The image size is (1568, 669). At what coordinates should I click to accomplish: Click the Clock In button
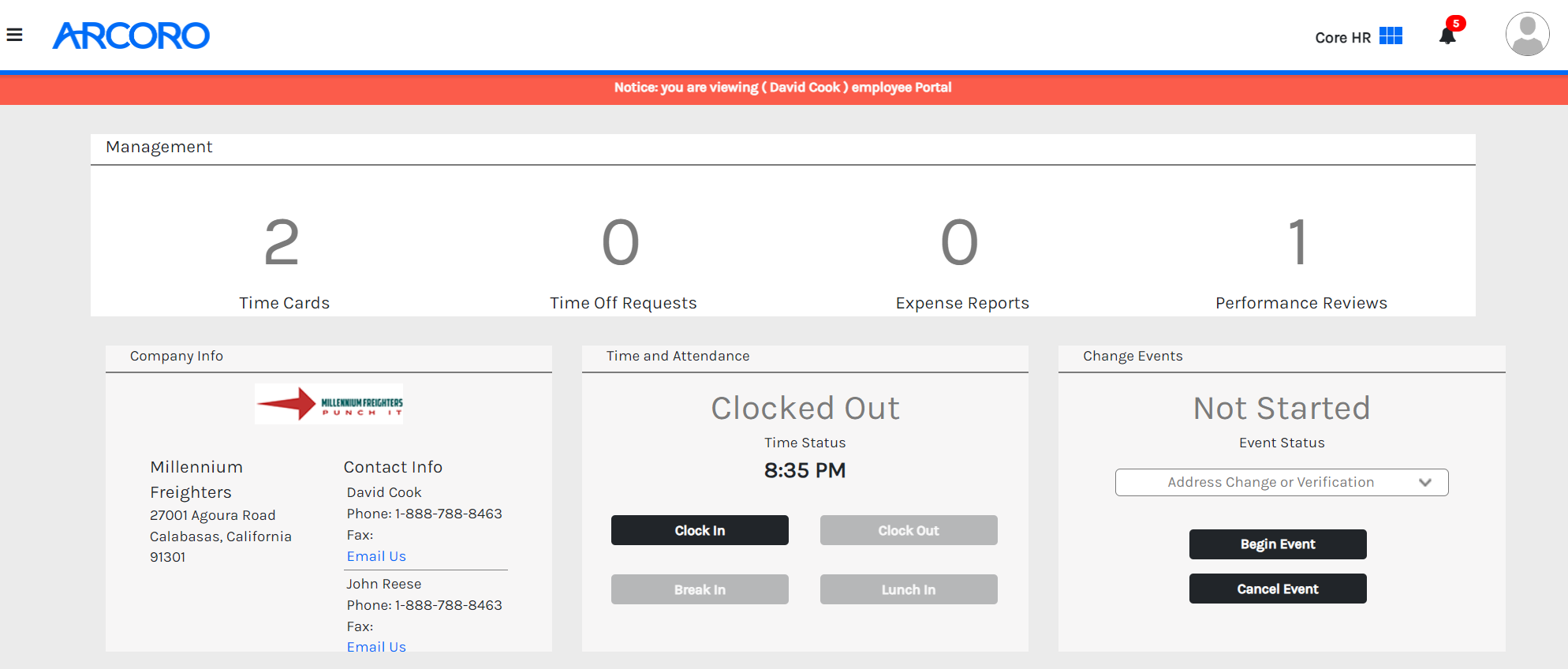tap(700, 530)
